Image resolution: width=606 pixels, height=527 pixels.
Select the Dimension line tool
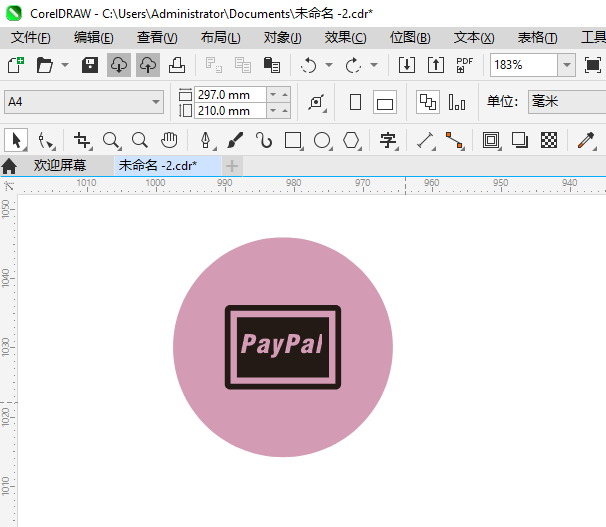tap(426, 140)
